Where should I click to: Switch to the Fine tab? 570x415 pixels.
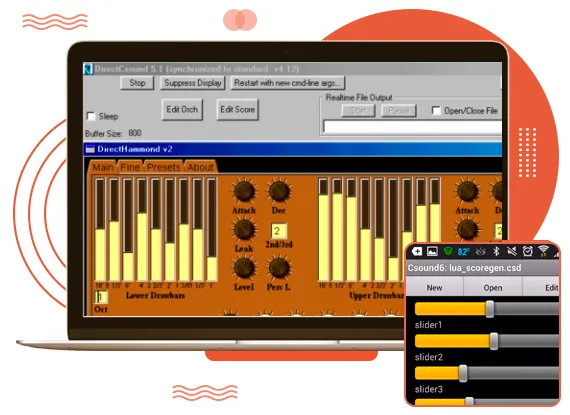(x=130, y=167)
